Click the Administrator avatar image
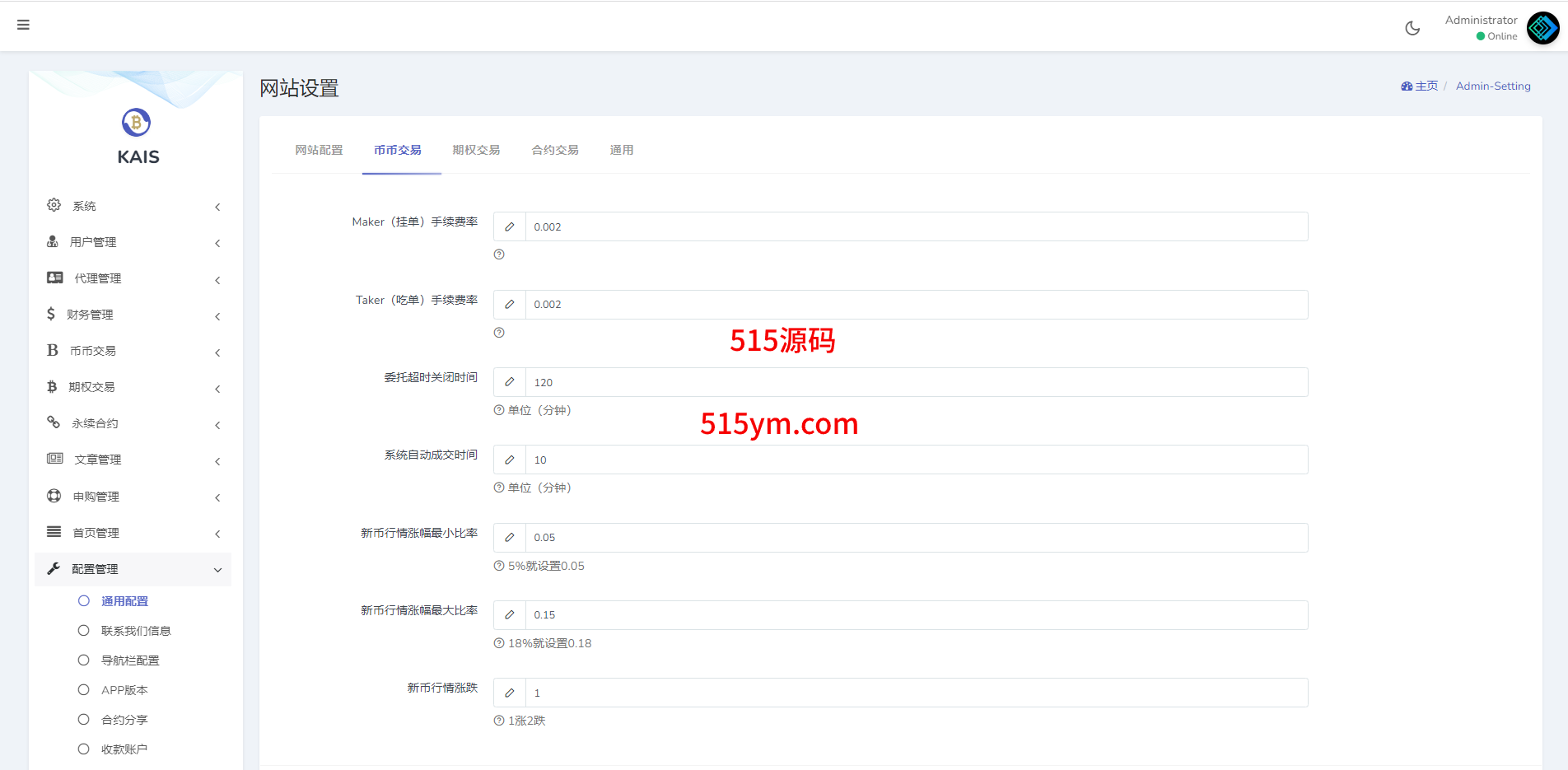This screenshot has width=1568, height=770. pyautogui.click(x=1542, y=28)
